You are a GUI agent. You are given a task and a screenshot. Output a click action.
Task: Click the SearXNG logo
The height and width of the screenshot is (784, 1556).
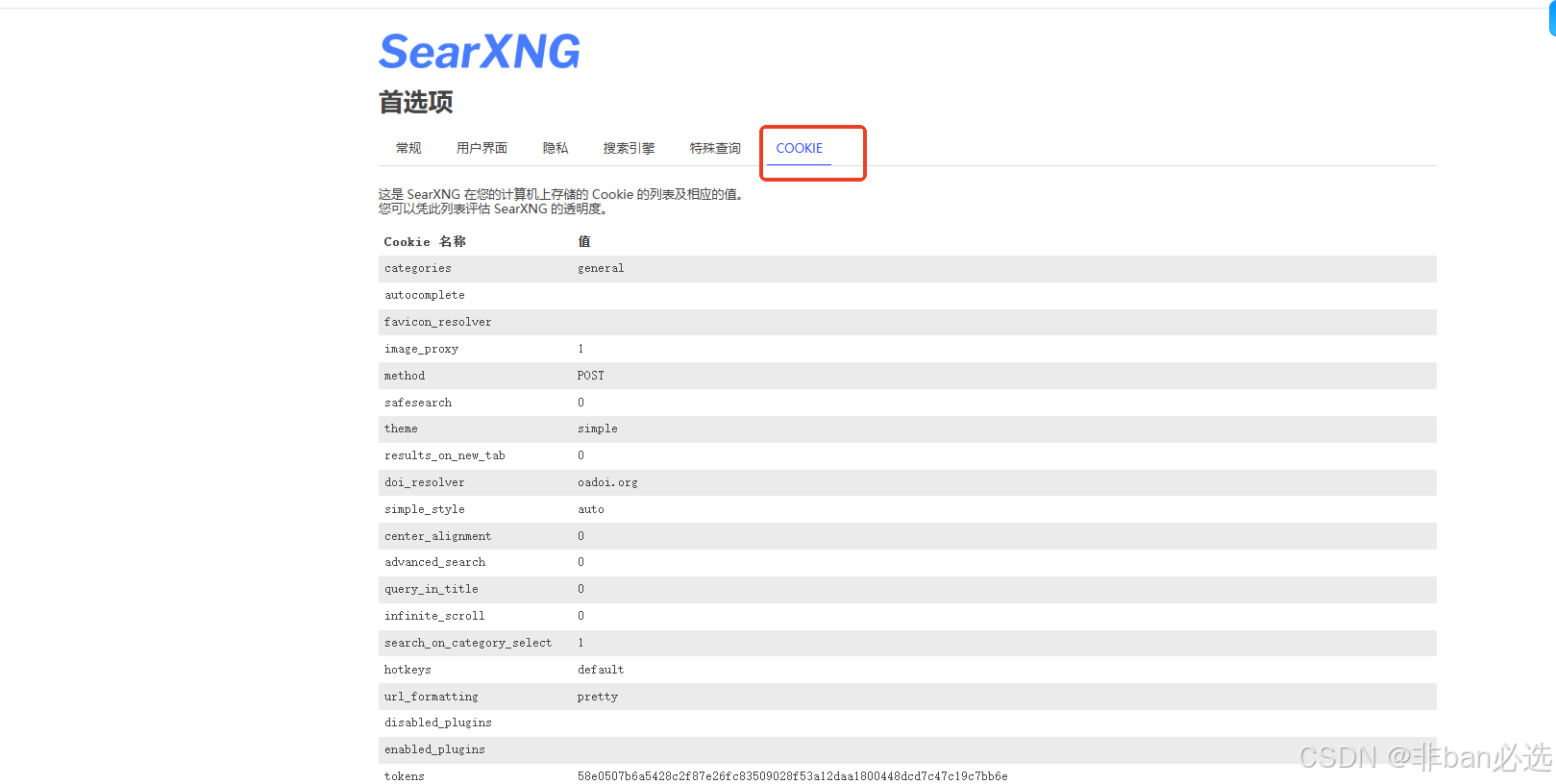[480, 52]
